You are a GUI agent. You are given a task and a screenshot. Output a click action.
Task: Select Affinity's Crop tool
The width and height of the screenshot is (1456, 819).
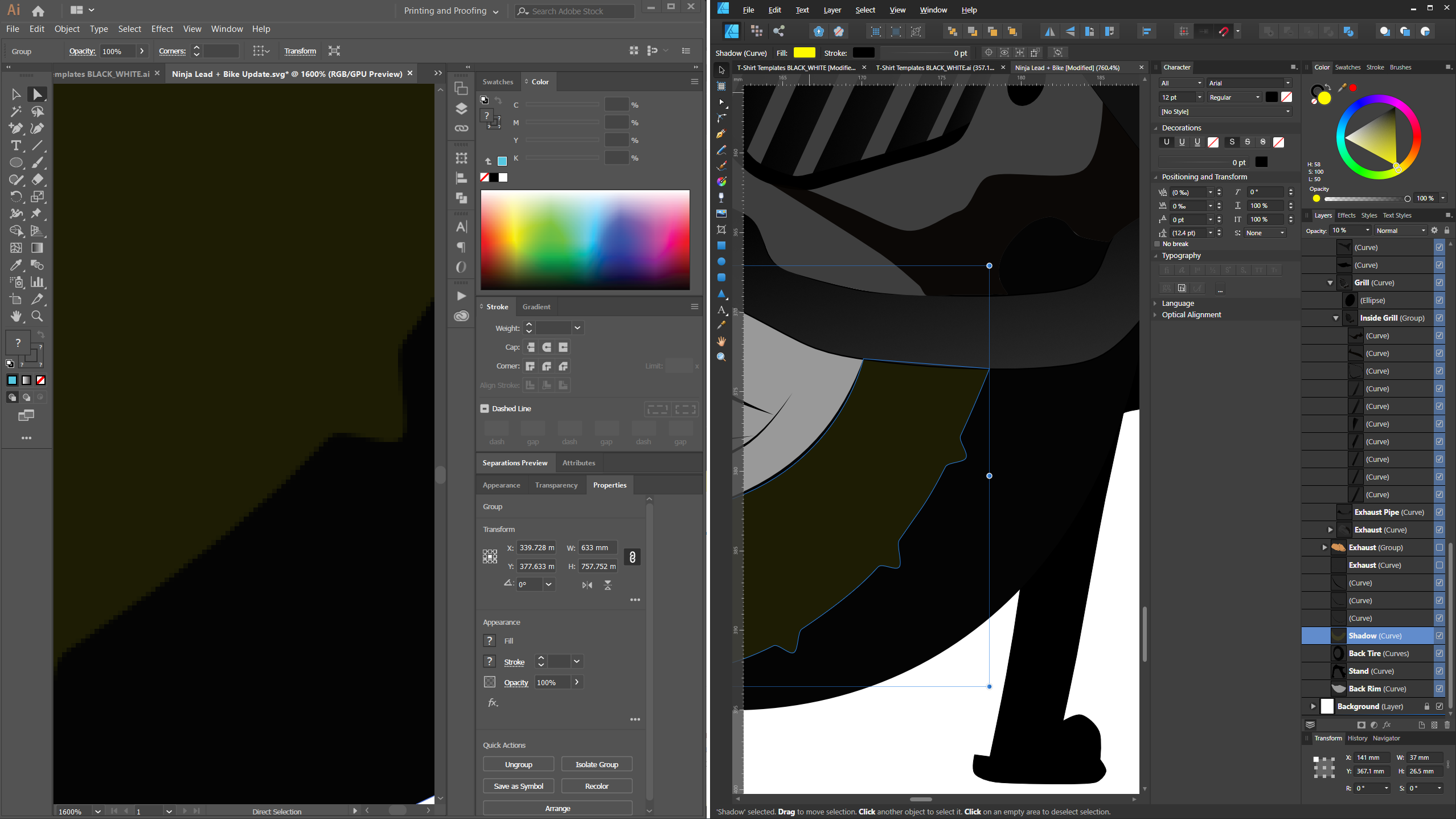coord(721,230)
